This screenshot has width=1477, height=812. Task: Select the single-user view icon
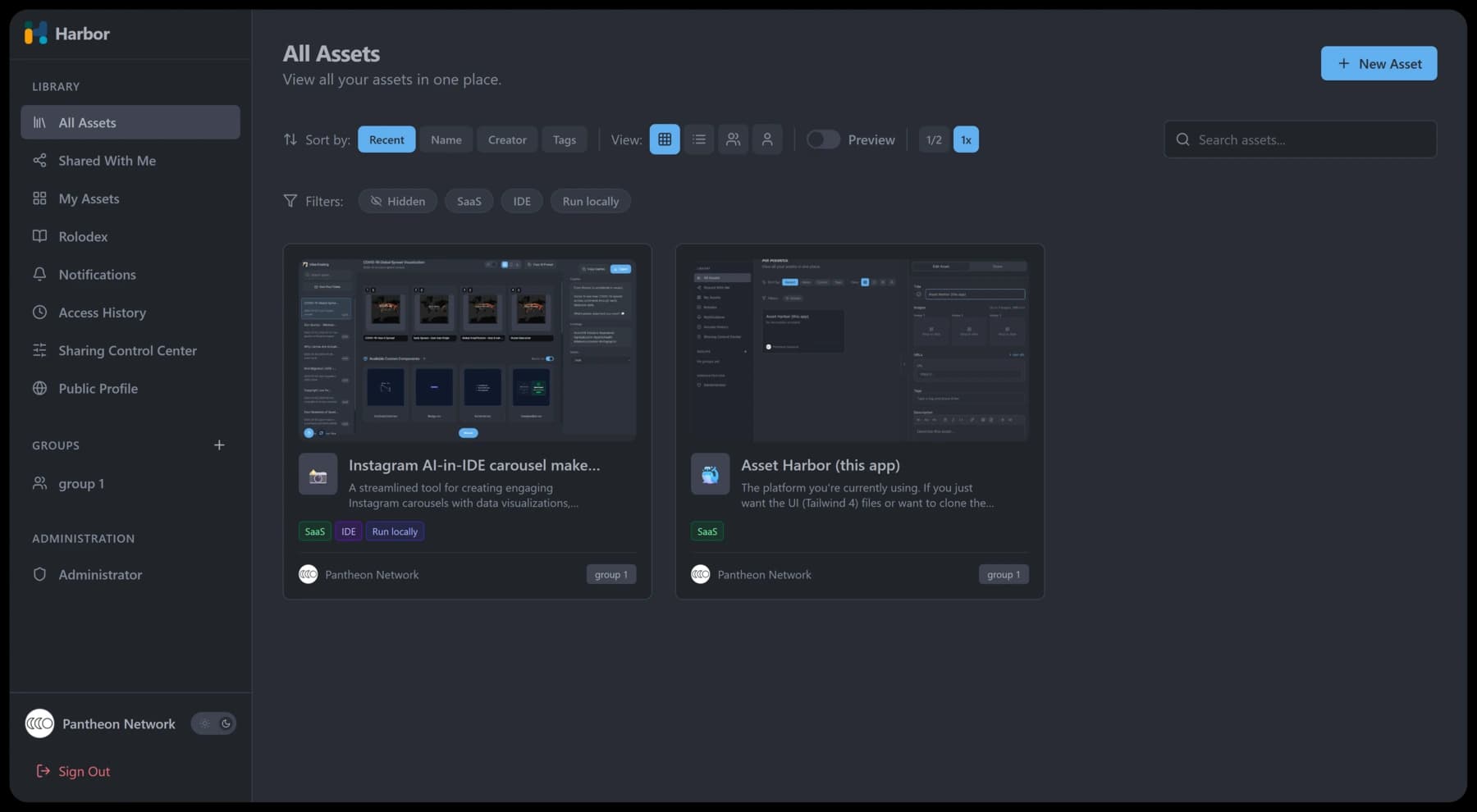pyautogui.click(x=767, y=139)
